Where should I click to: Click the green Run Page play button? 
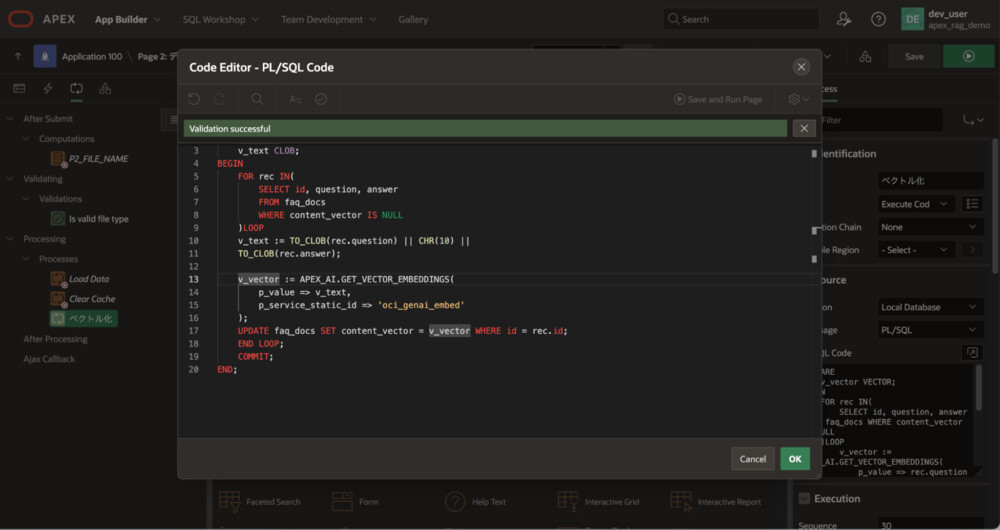click(967, 56)
